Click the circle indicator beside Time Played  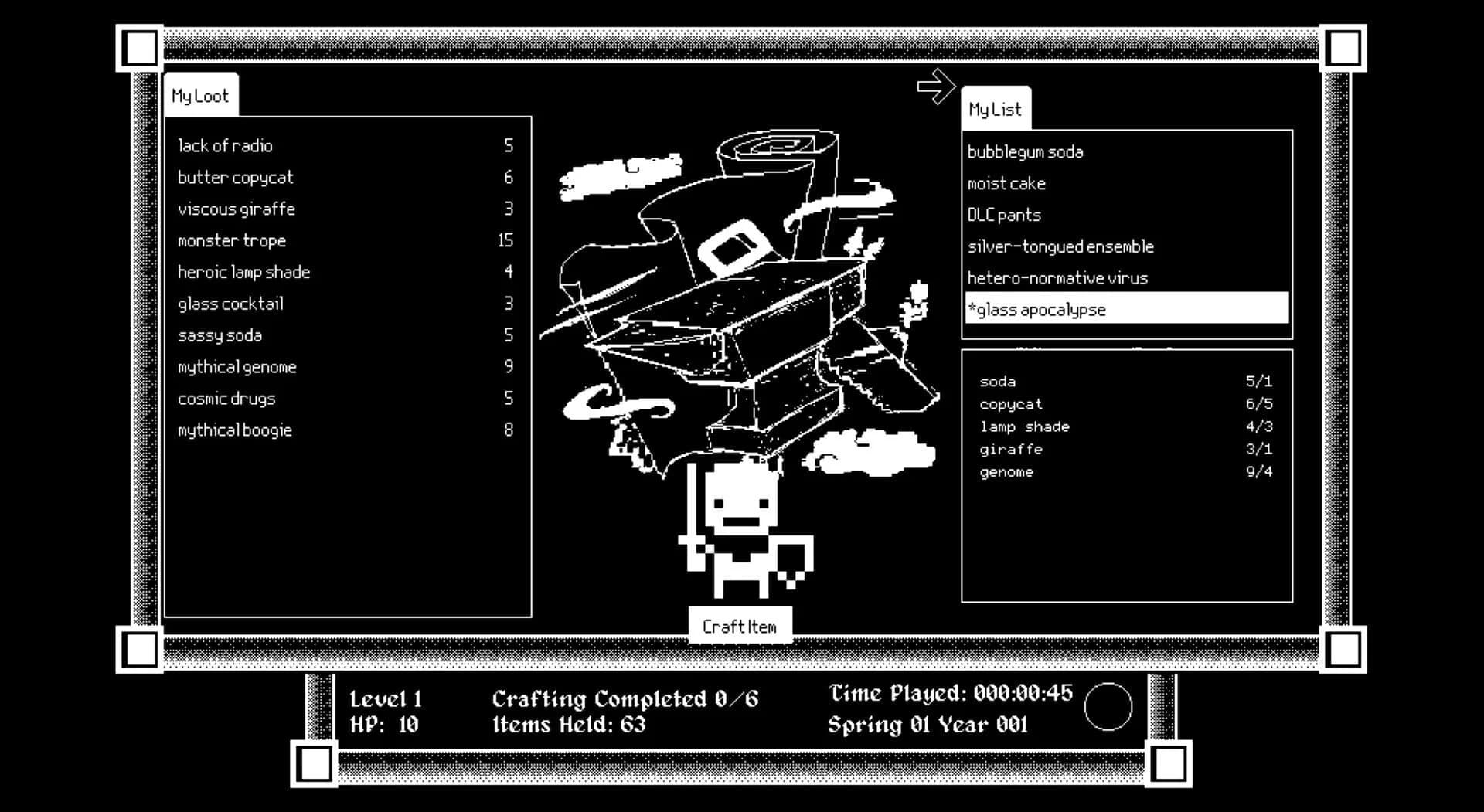[1107, 705]
